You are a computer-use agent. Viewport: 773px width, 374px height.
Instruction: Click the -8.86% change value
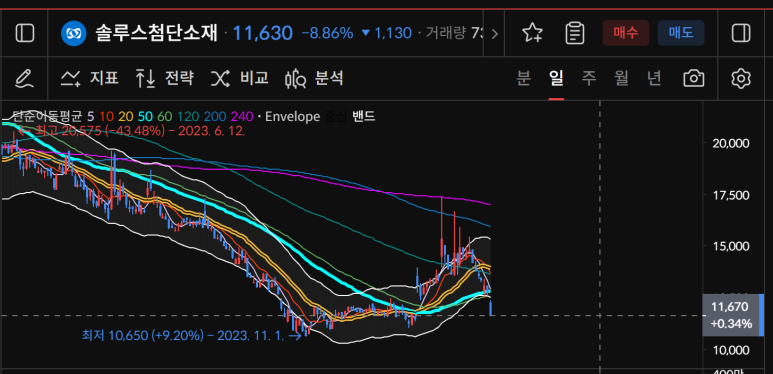click(327, 34)
